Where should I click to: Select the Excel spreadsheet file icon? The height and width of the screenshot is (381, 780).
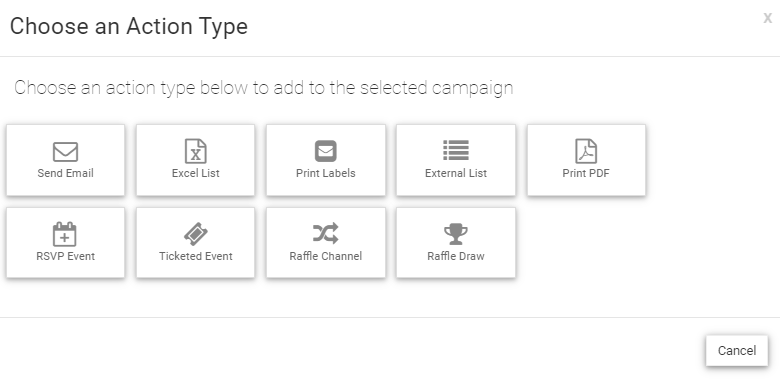coord(195,151)
